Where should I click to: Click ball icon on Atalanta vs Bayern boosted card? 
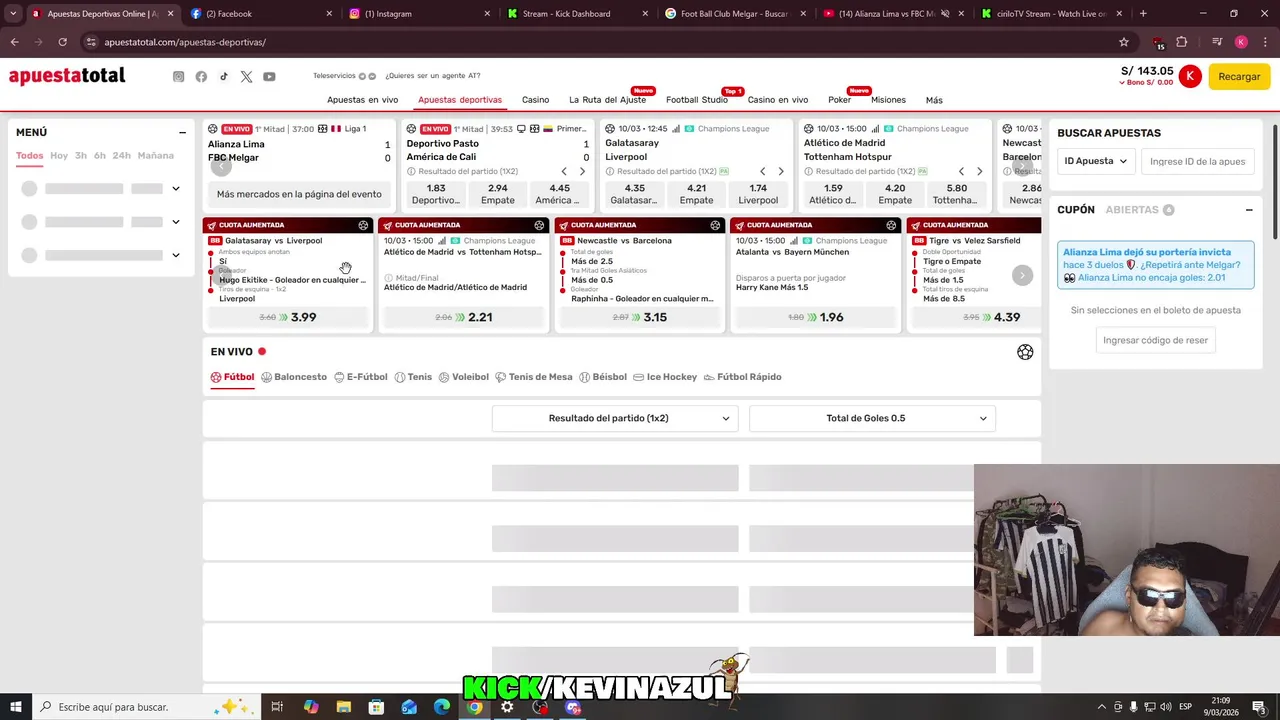point(891,225)
